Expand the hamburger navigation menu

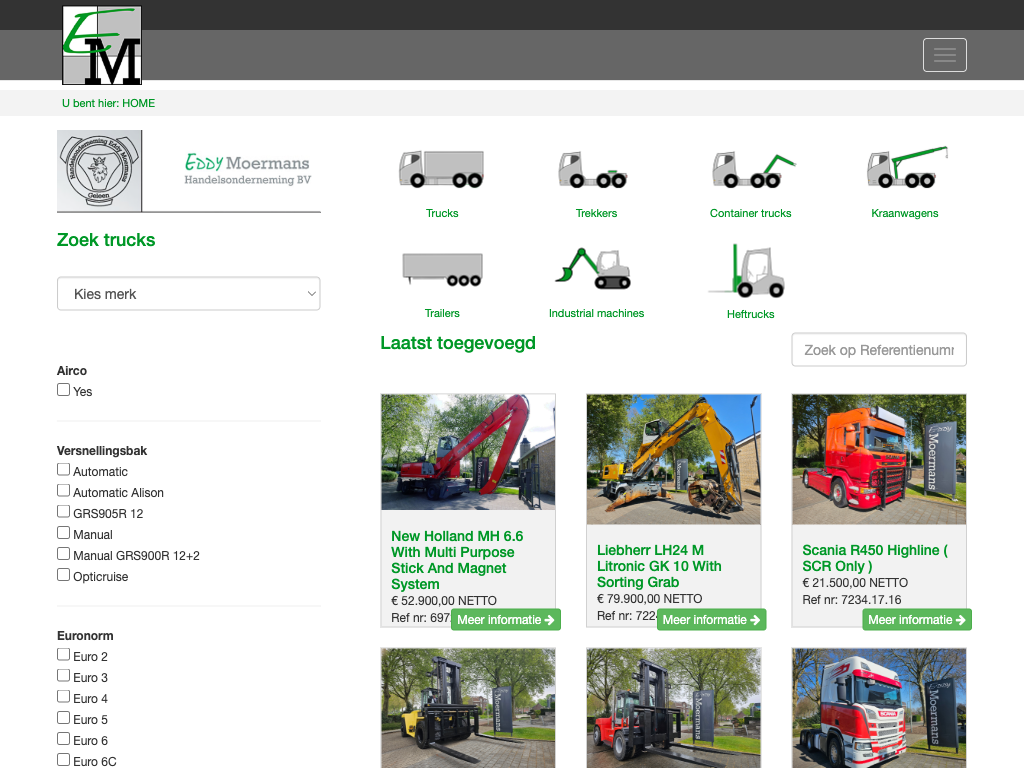click(944, 55)
